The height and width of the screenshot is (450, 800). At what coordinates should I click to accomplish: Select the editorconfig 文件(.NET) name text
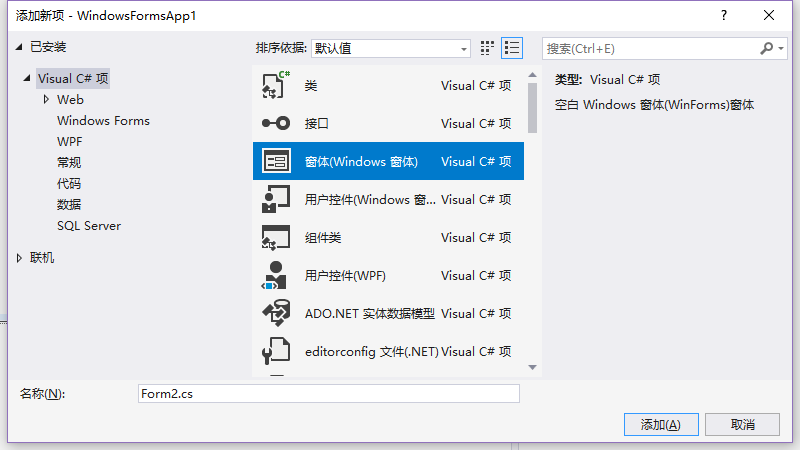(371, 352)
